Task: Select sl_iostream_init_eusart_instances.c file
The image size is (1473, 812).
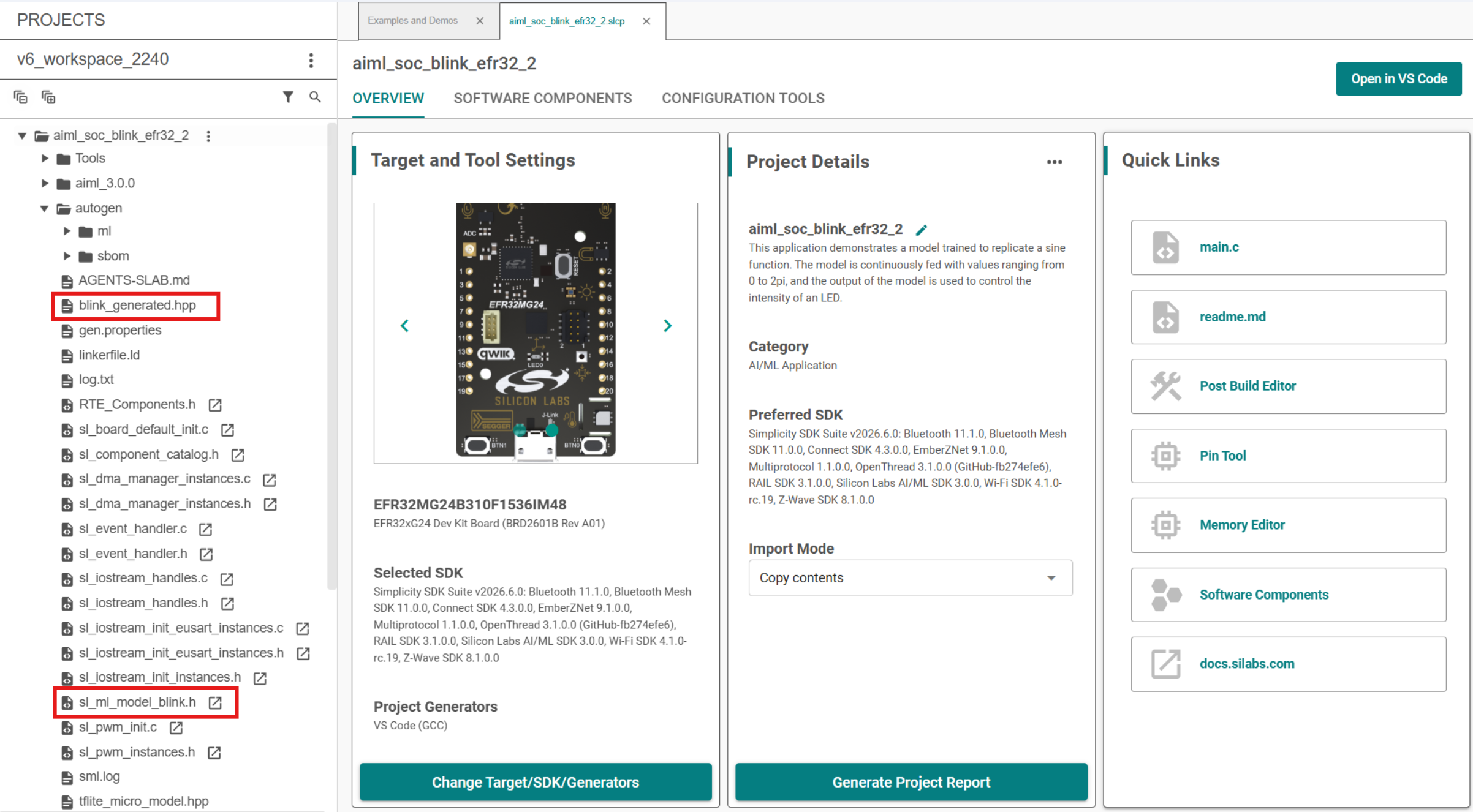Action: 181,628
